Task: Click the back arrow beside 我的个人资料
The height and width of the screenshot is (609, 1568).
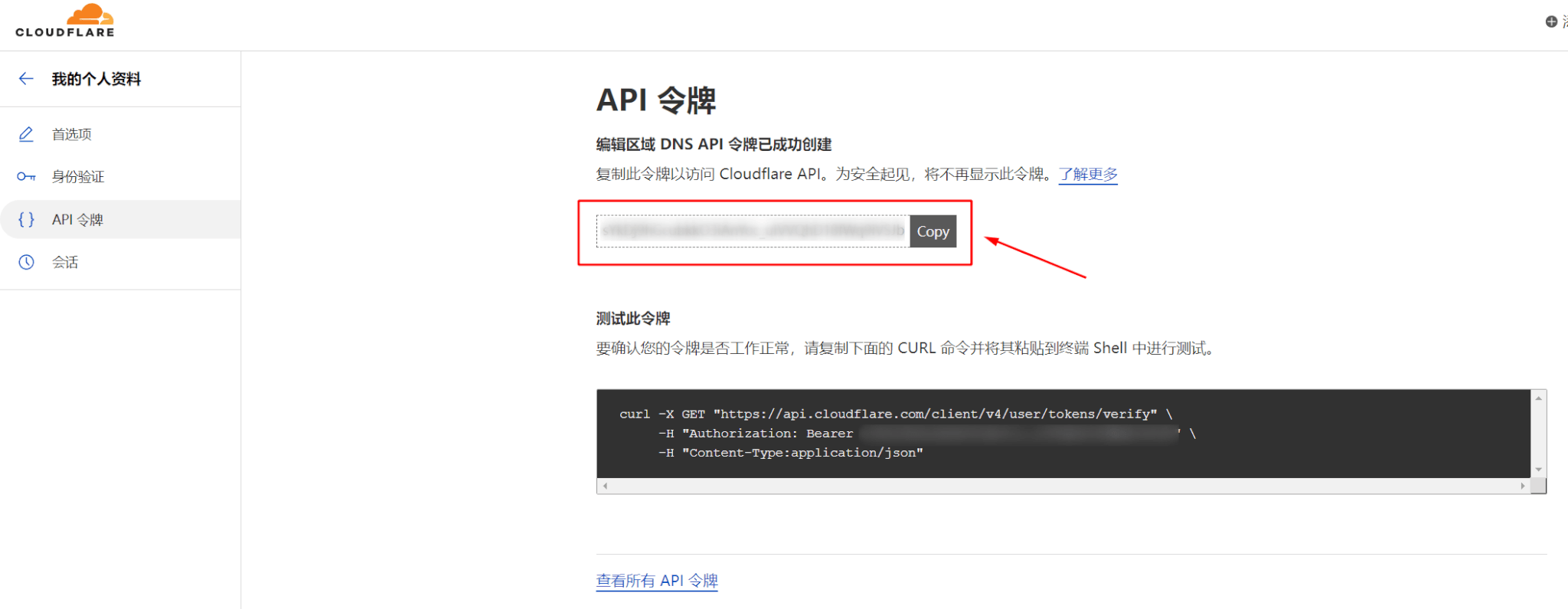Action: pyautogui.click(x=26, y=79)
